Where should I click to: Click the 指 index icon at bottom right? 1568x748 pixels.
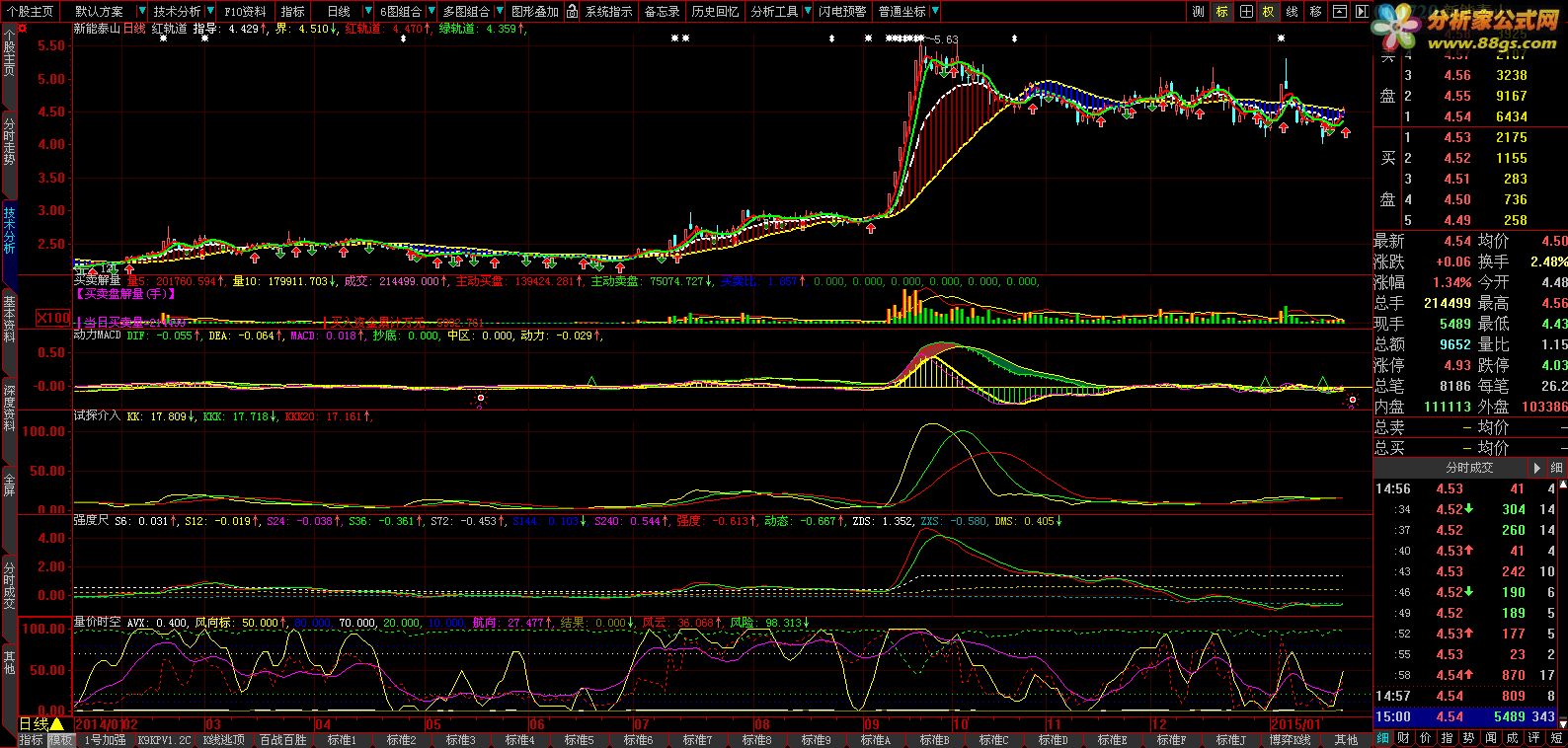1447,738
